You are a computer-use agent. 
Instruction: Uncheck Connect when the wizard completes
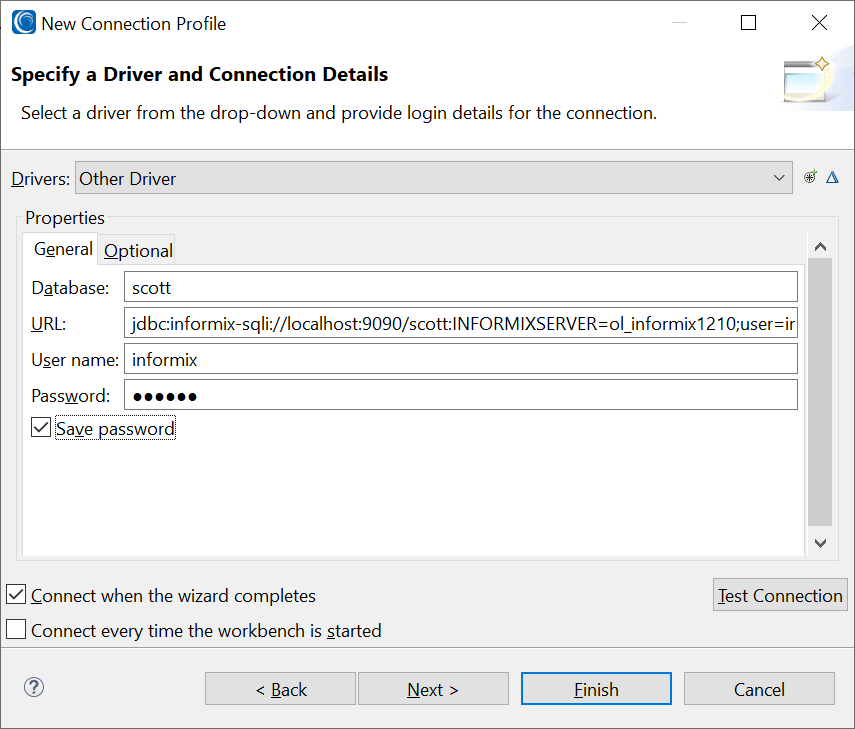coord(16,595)
